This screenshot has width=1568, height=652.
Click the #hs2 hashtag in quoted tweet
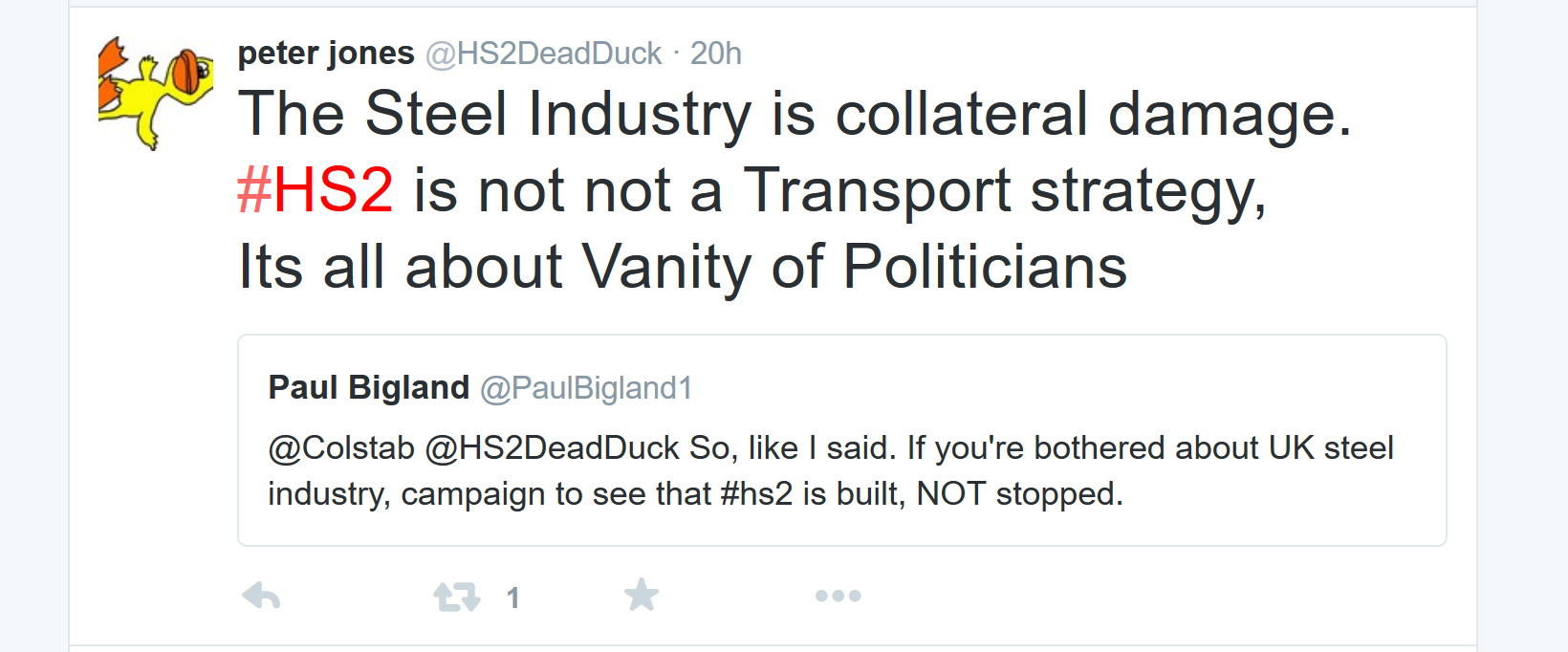(756, 494)
